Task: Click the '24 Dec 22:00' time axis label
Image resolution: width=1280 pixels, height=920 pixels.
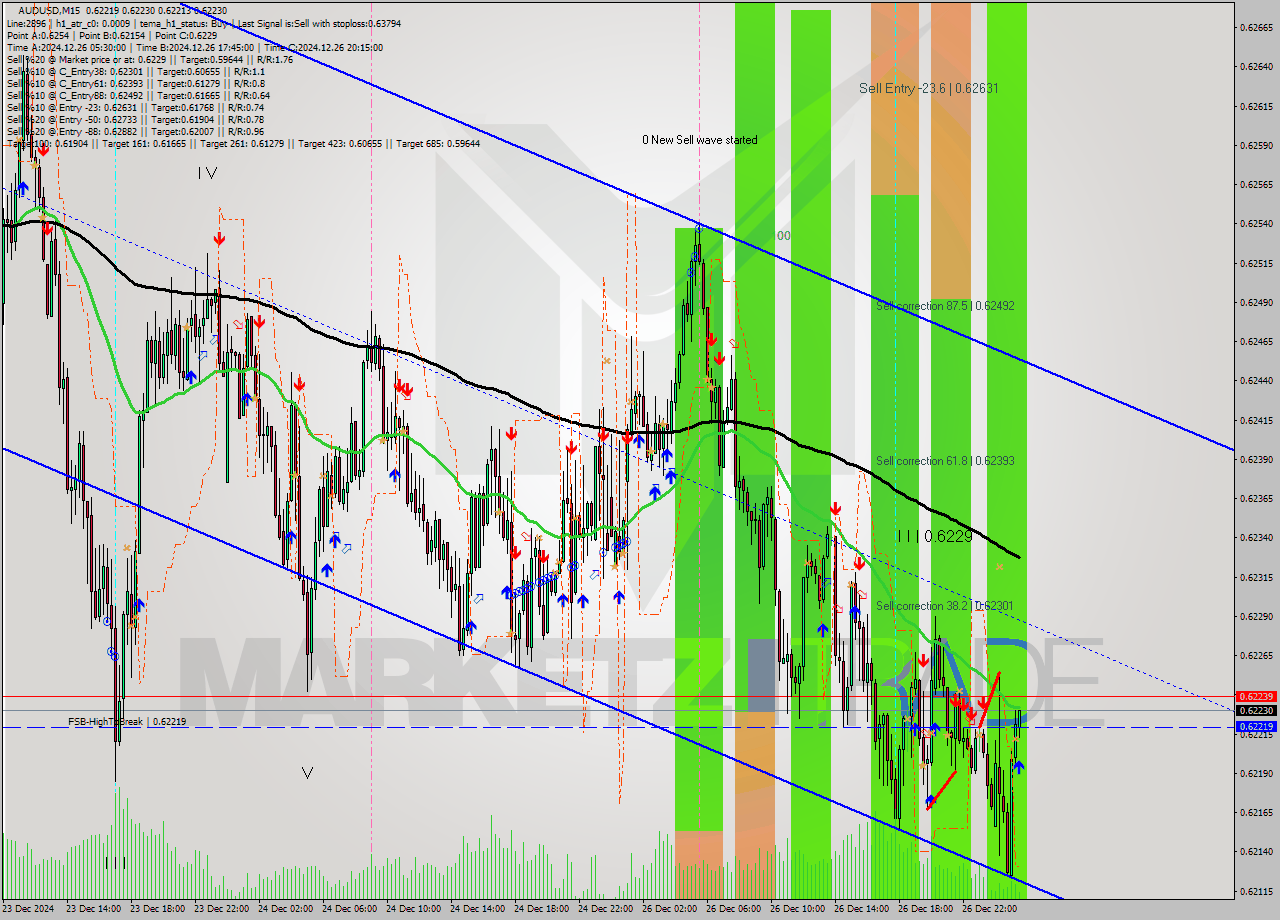Action: click(x=607, y=909)
